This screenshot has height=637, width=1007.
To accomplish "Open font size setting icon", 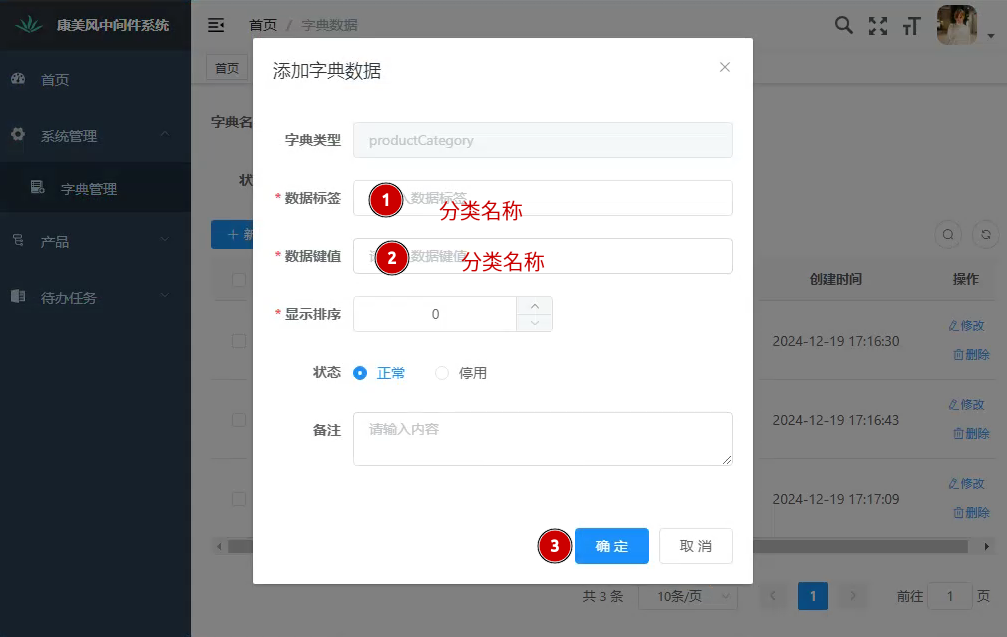I will [x=911, y=26].
